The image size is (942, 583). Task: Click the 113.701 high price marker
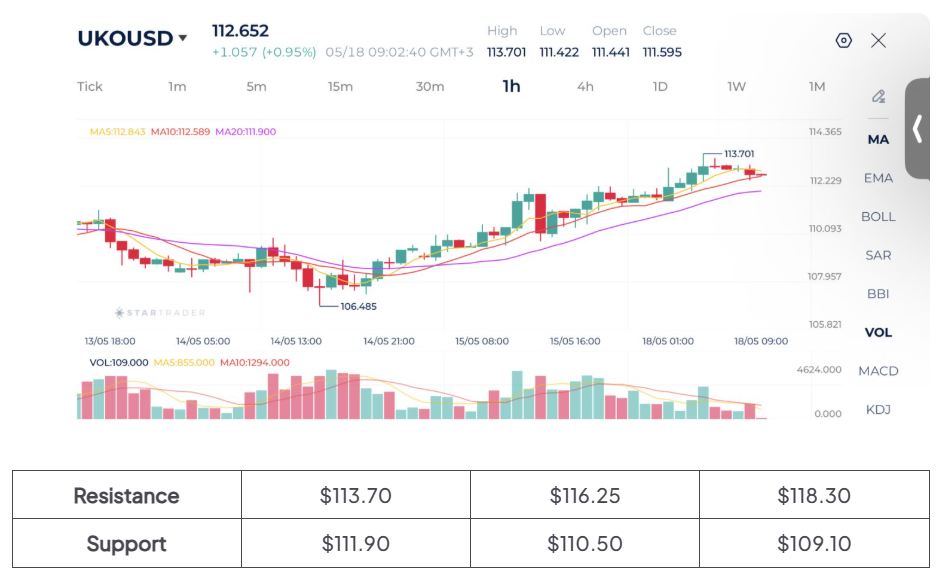click(739, 154)
